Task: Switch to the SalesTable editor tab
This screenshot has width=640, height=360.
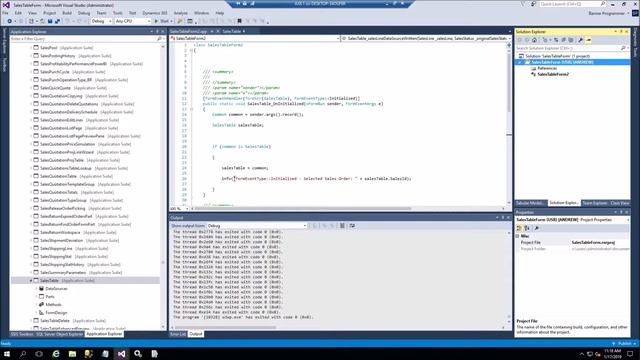Action: tap(231, 31)
